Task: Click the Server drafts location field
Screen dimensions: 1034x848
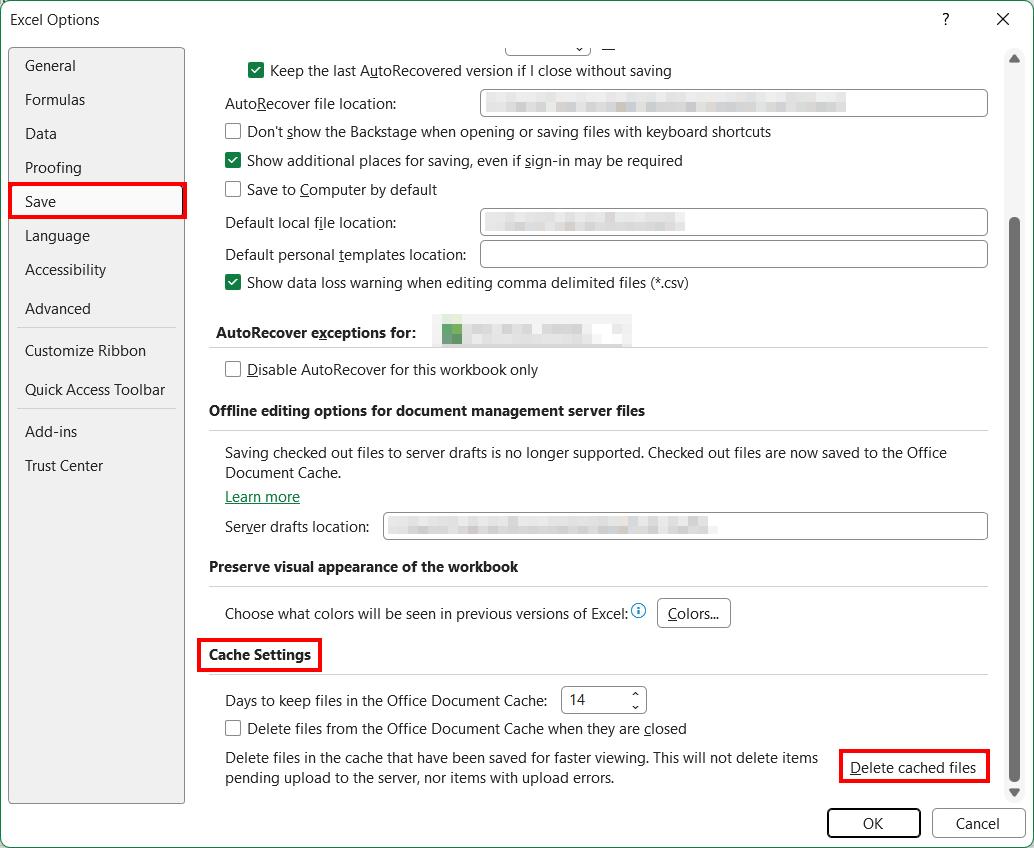Action: tap(685, 526)
